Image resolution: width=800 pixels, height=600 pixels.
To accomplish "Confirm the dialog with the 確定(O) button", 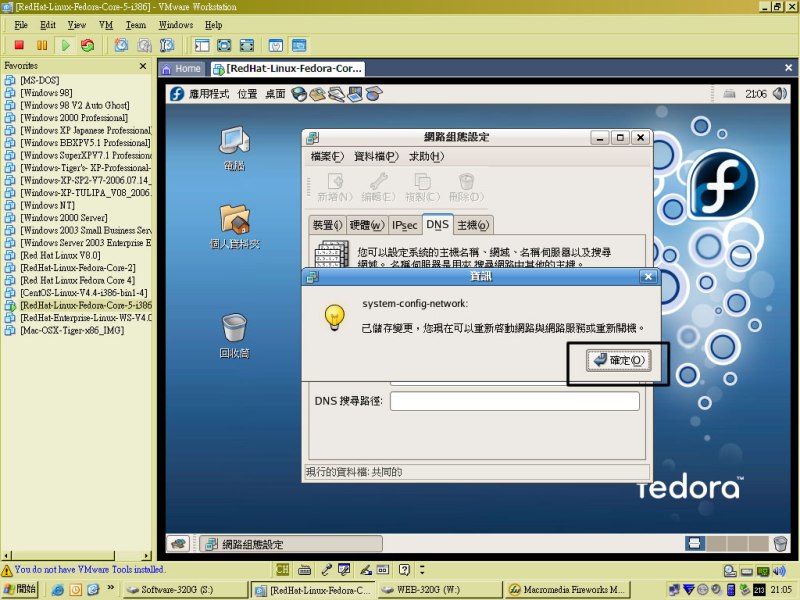I will coord(618,360).
